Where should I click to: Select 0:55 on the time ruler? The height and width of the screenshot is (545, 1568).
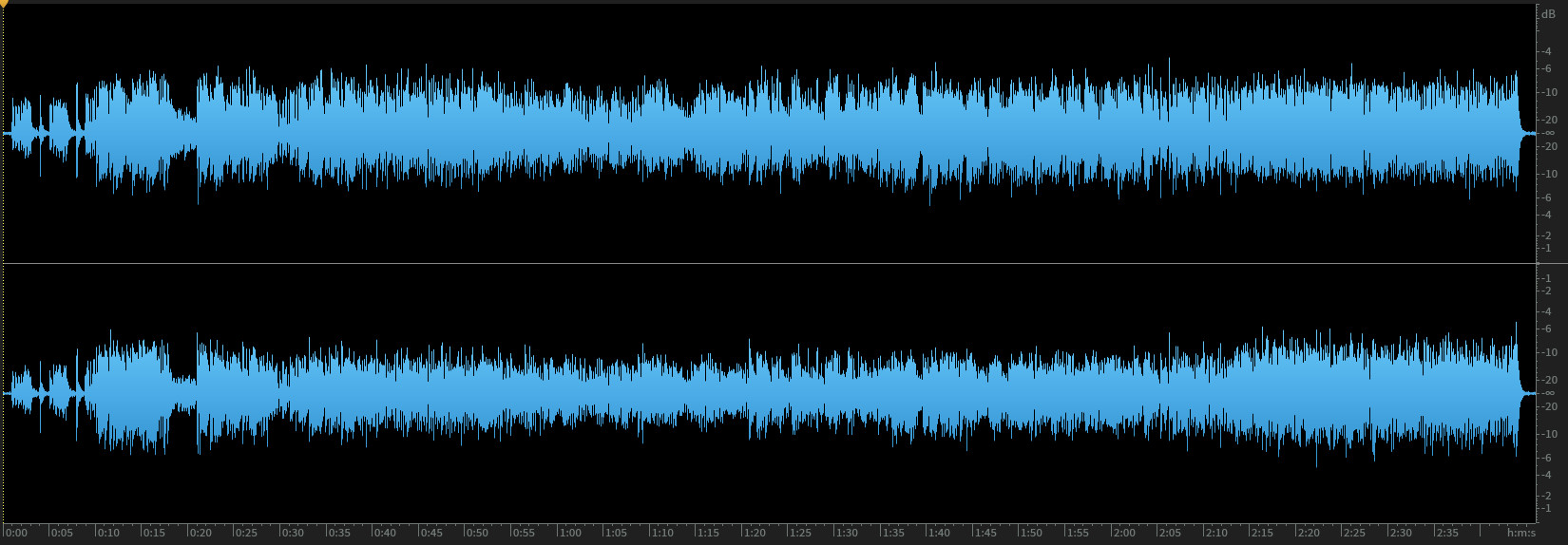pyautogui.click(x=524, y=533)
